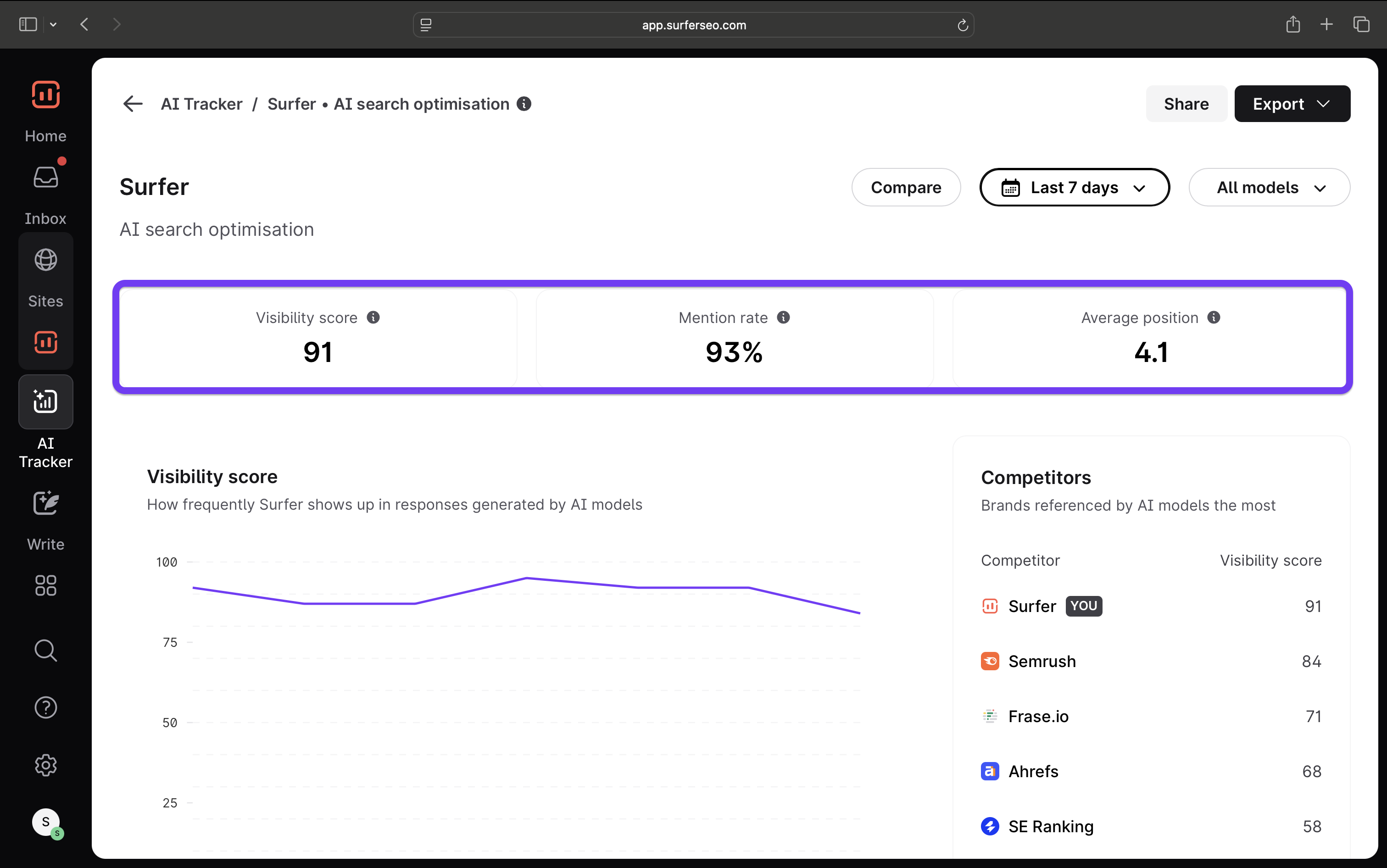Click the apps grid icon in sidebar
The height and width of the screenshot is (868, 1387).
click(45, 585)
